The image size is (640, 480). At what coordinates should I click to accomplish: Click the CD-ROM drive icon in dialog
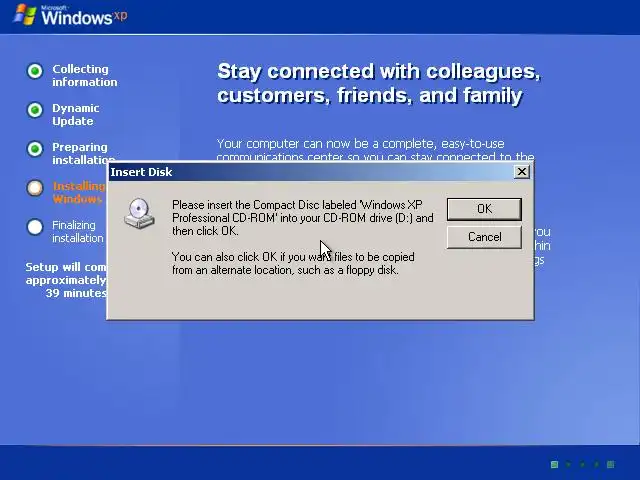coord(139,213)
